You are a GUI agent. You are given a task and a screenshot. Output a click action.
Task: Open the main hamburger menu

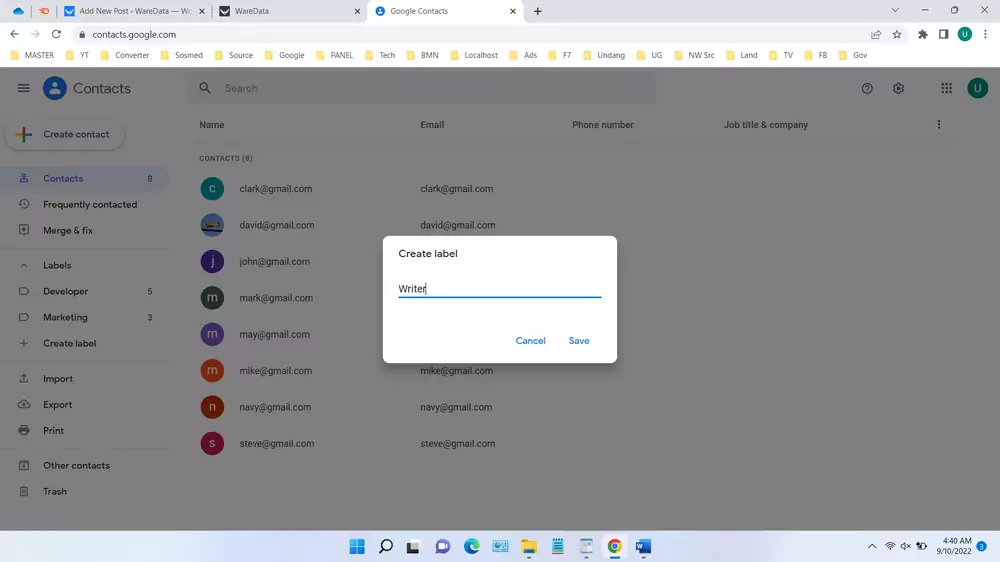24,88
